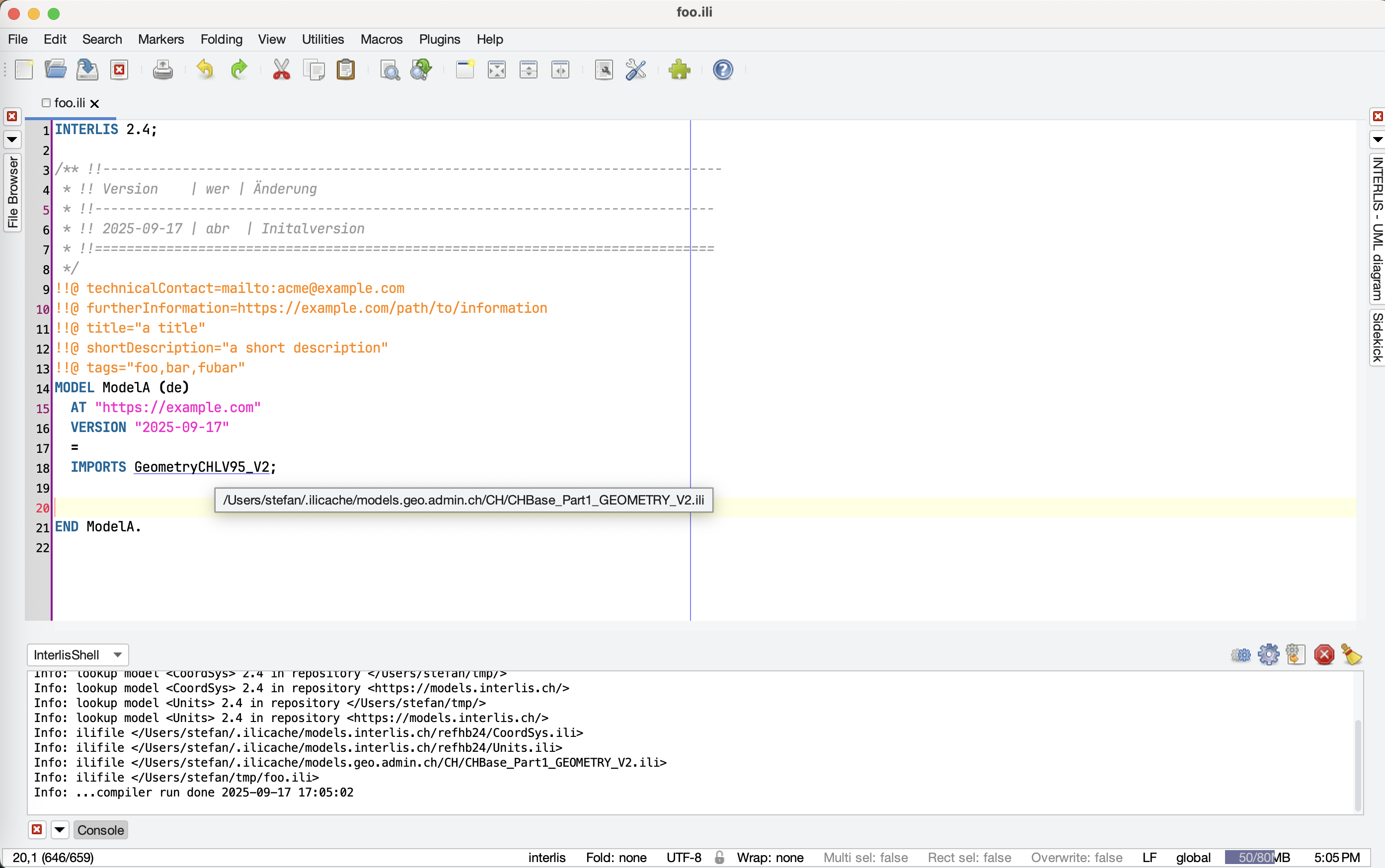This screenshot has height=868, width=1385.
Task: Open the InterlisShell shell selector
Action: coord(77,655)
